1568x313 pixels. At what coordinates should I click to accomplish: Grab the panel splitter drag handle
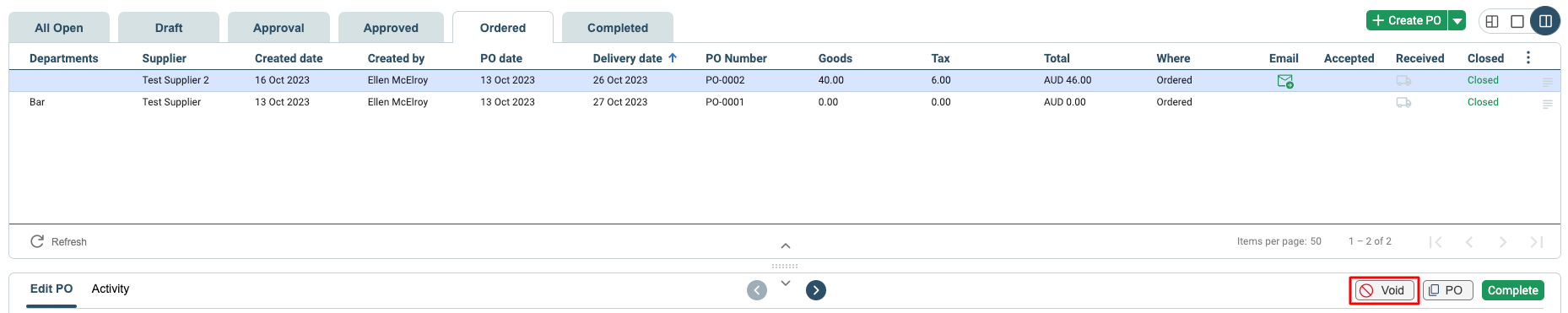[x=785, y=266]
